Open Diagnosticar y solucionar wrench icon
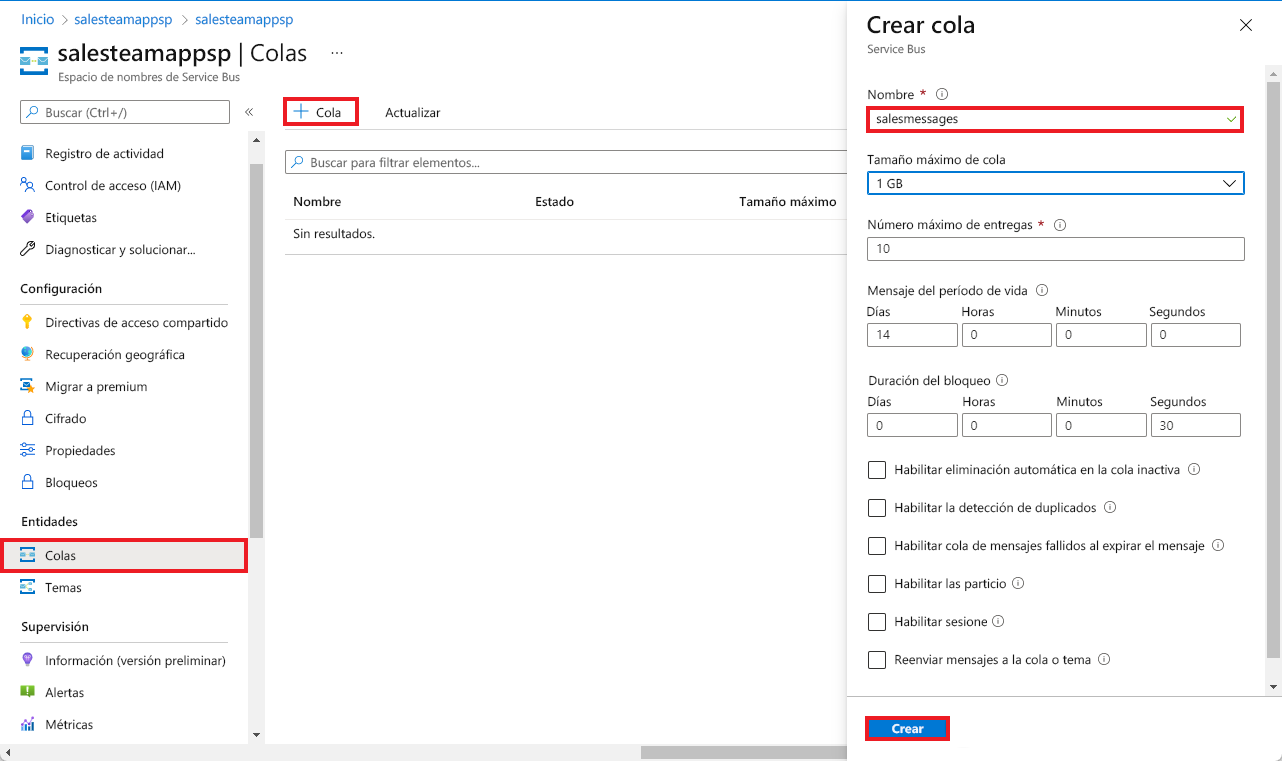The image size is (1282, 761). pyautogui.click(x=28, y=249)
